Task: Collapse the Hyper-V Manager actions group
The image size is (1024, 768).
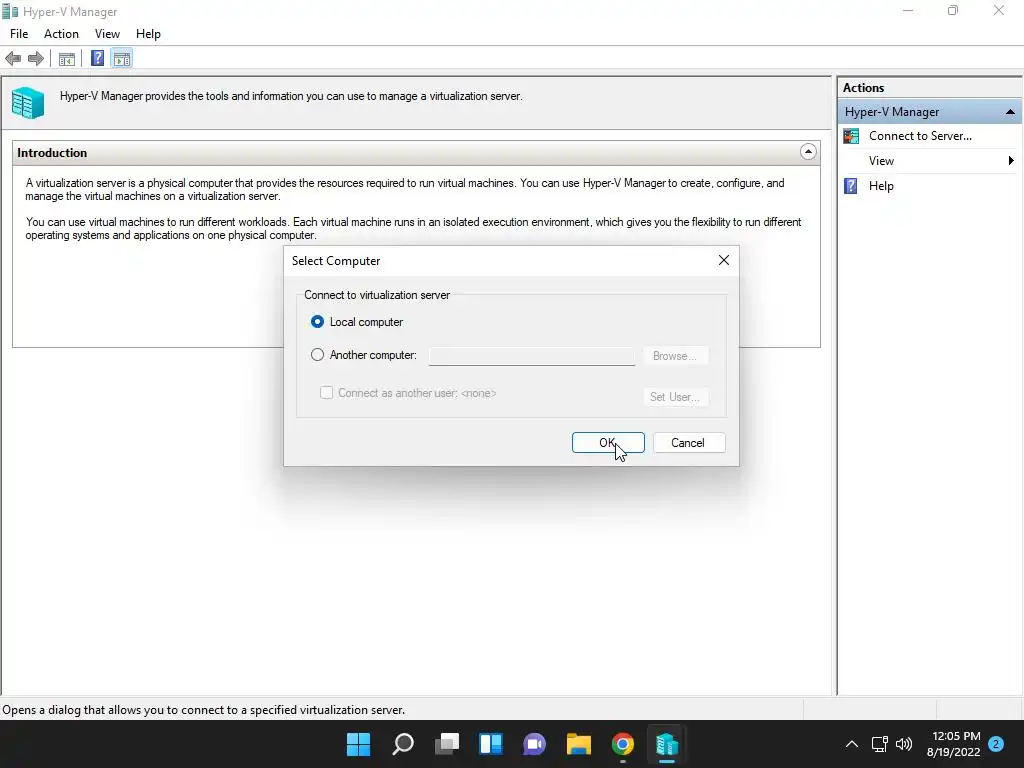Action: (x=1010, y=112)
